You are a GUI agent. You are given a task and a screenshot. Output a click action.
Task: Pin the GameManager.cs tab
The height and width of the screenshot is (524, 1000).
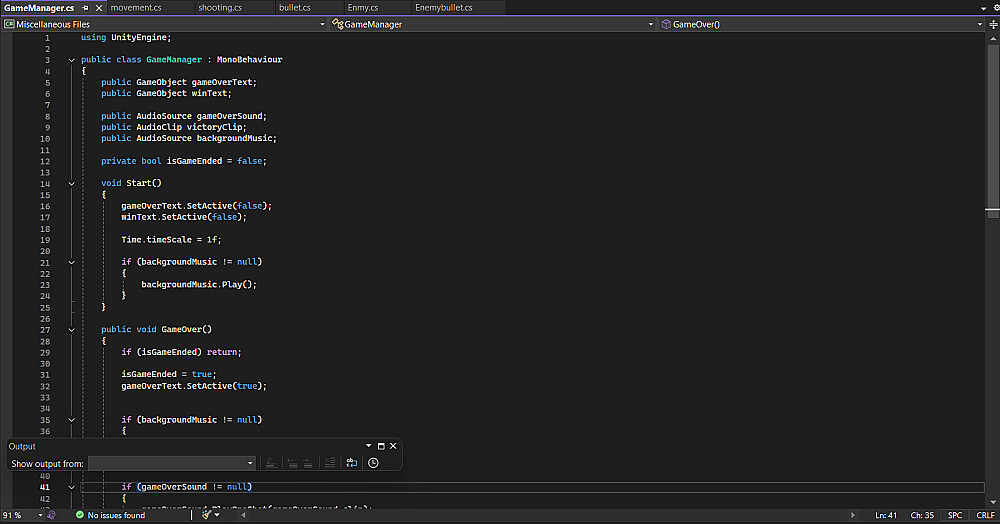(x=85, y=8)
